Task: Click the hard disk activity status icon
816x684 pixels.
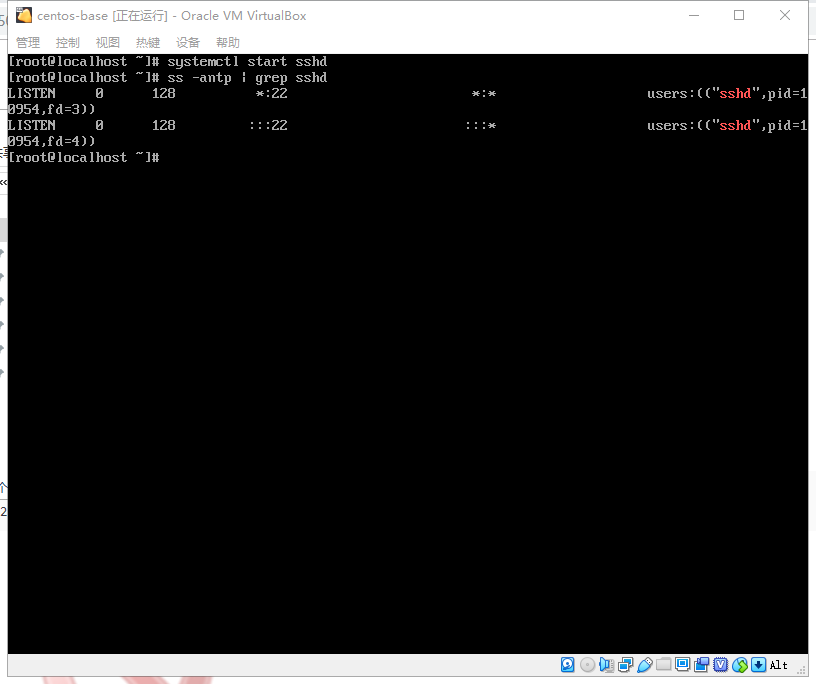Action: [x=568, y=665]
